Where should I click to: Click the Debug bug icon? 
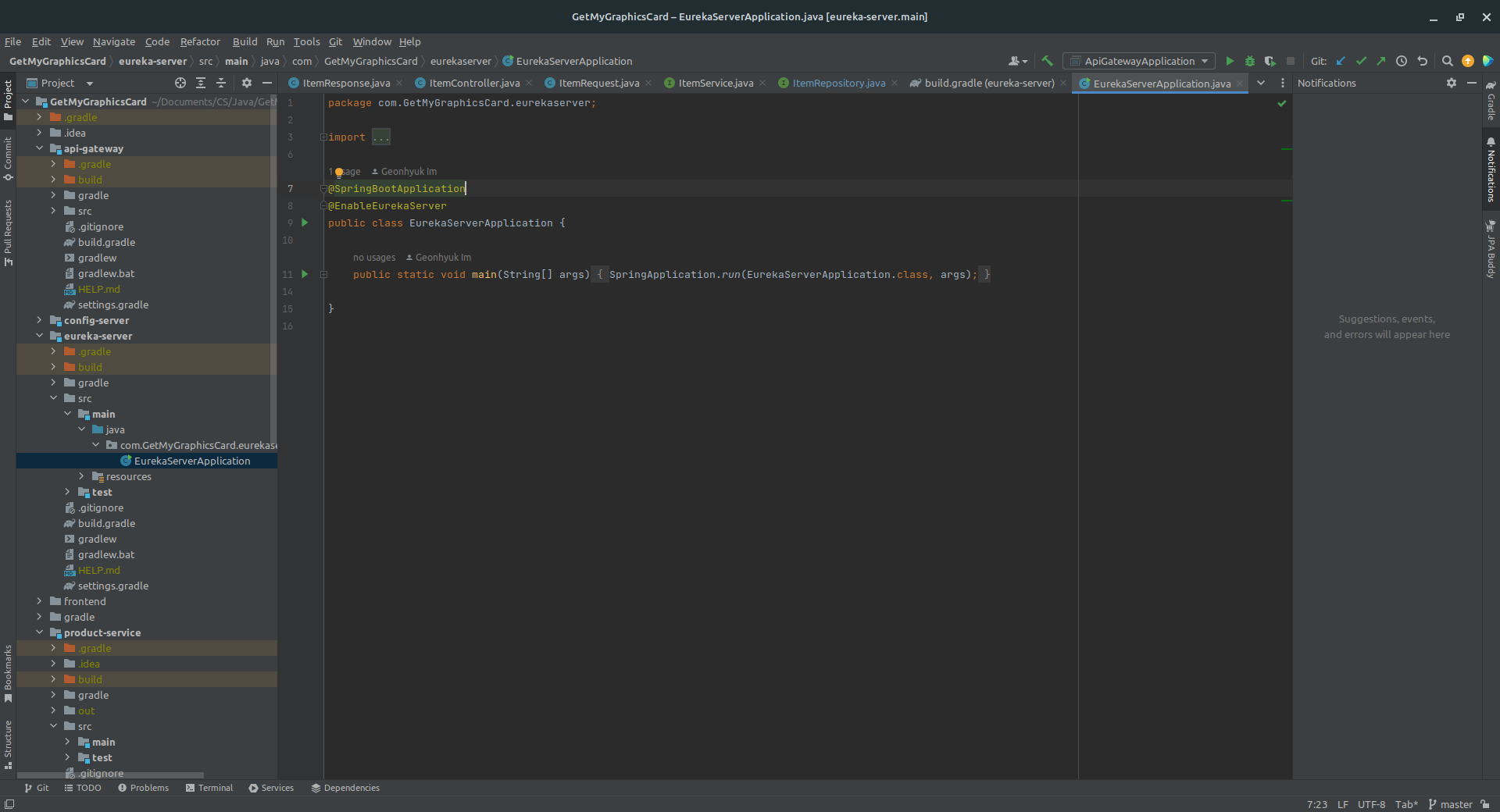[x=1250, y=61]
